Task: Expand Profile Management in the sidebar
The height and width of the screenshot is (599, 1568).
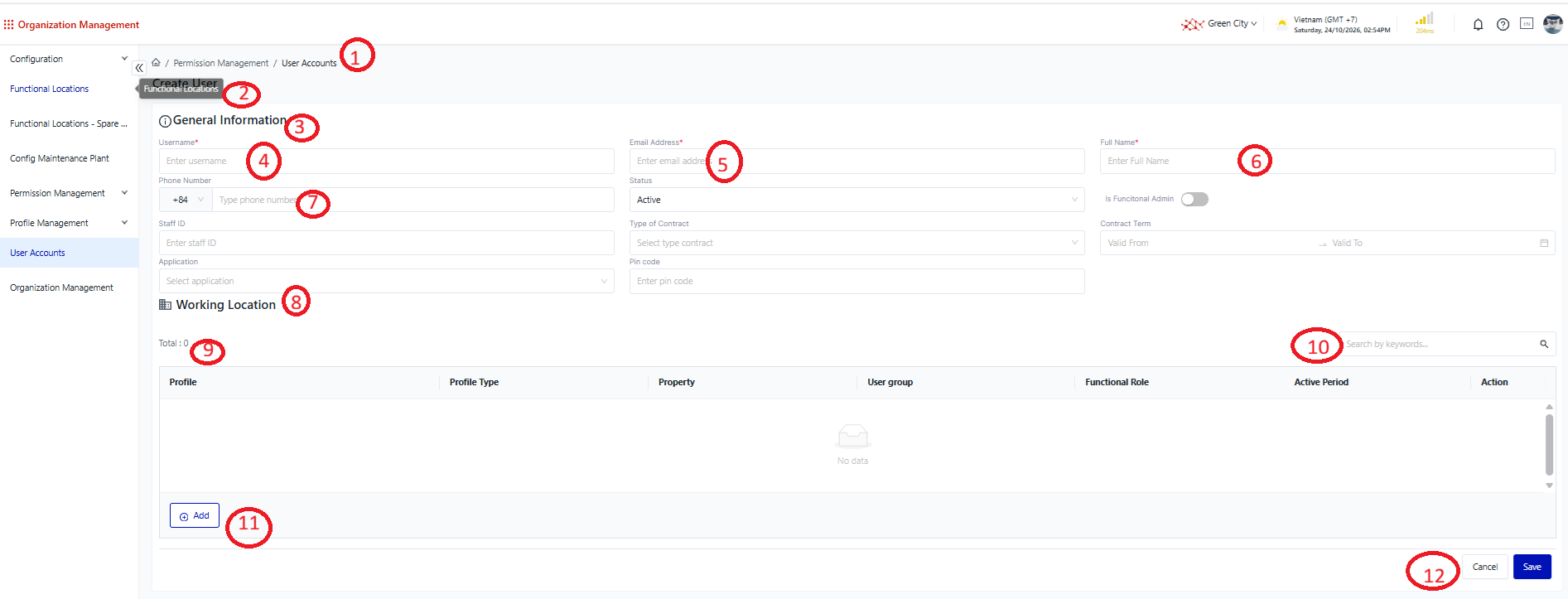Action: click(x=69, y=223)
